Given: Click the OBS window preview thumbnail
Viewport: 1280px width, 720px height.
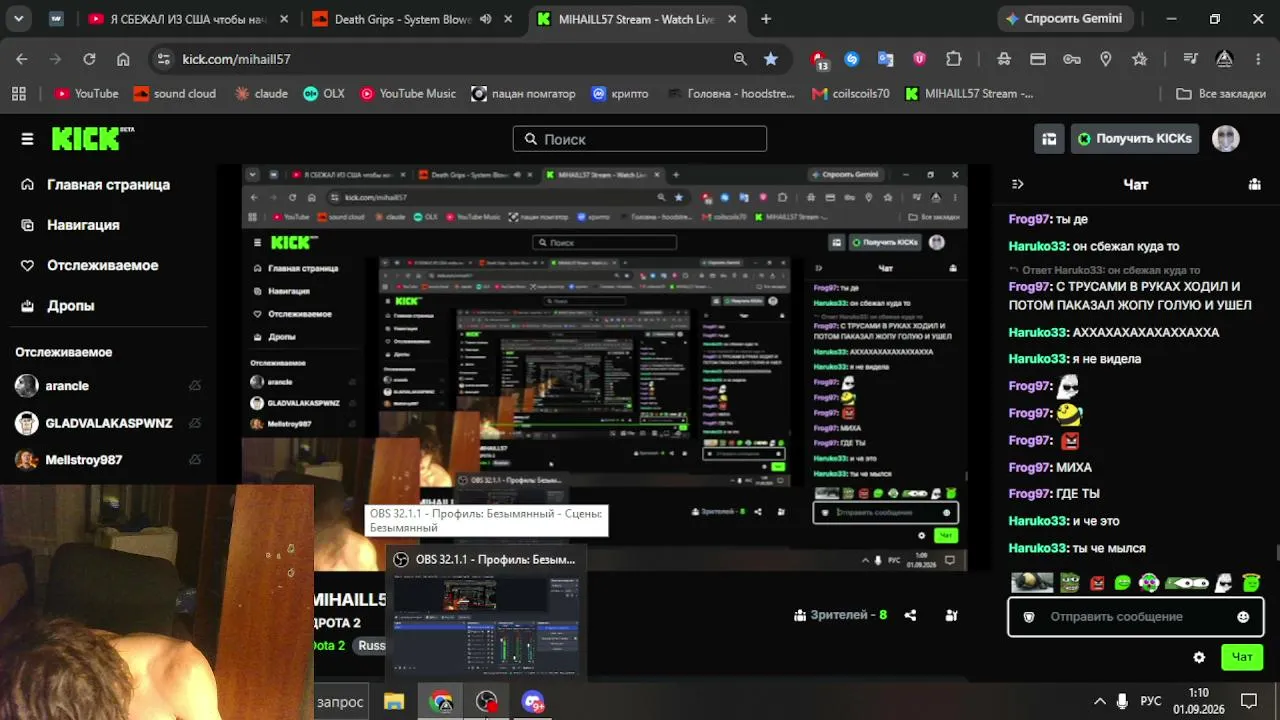Looking at the screenshot, I should pos(486,627).
